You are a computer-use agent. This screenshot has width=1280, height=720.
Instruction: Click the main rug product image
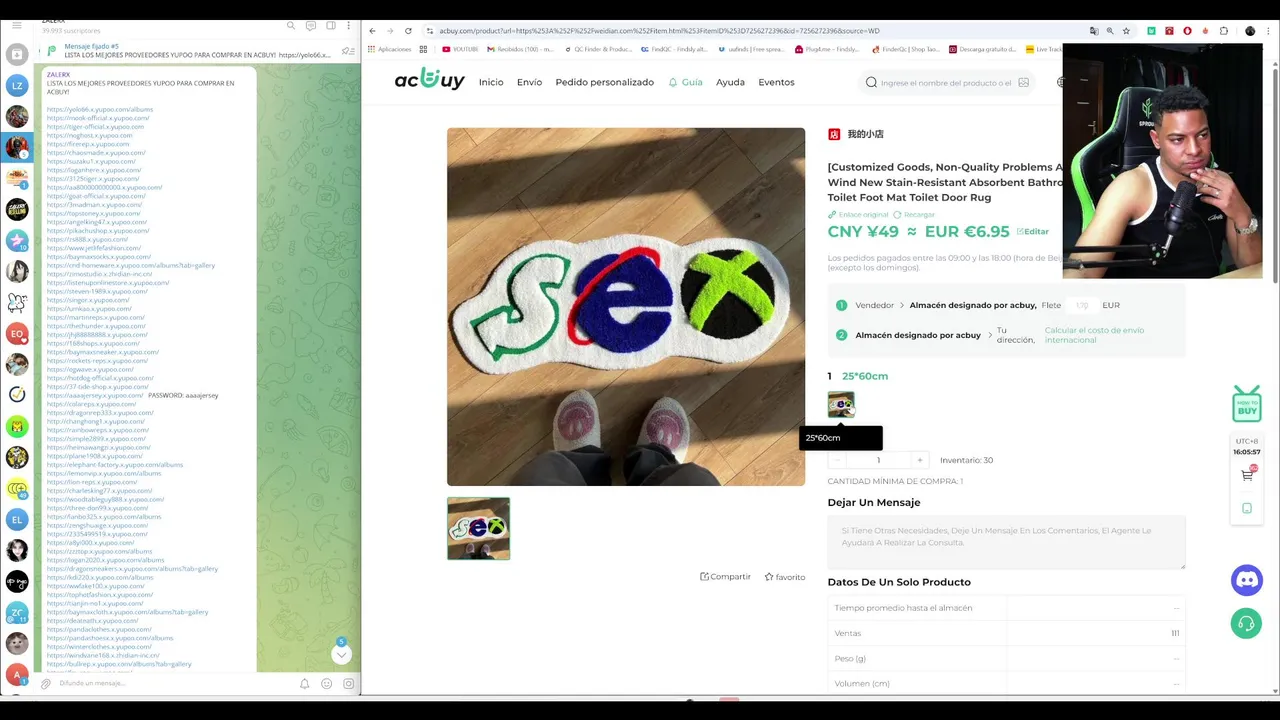coord(626,307)
